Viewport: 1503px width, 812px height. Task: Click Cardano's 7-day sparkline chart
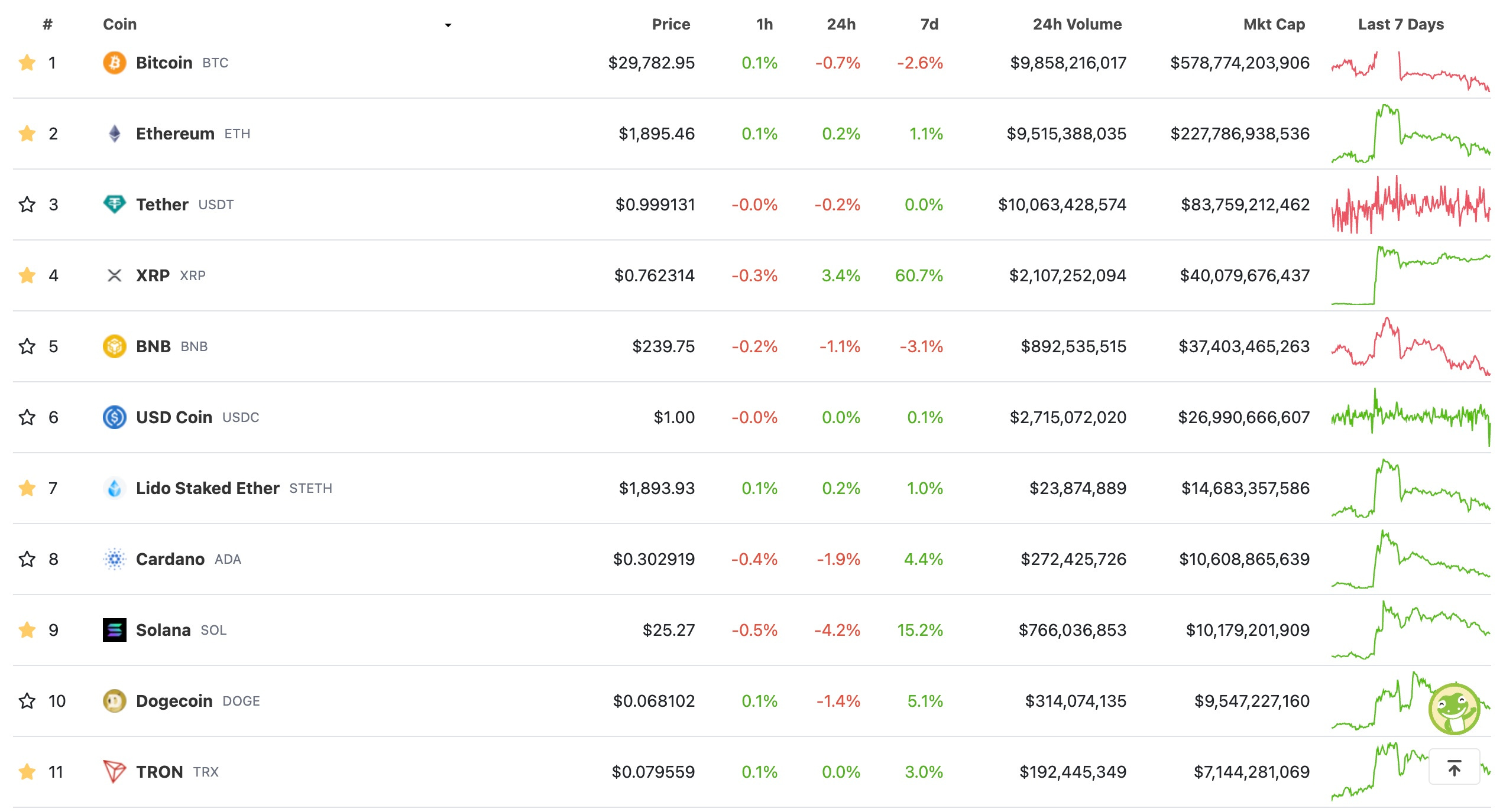point(1411,559)
